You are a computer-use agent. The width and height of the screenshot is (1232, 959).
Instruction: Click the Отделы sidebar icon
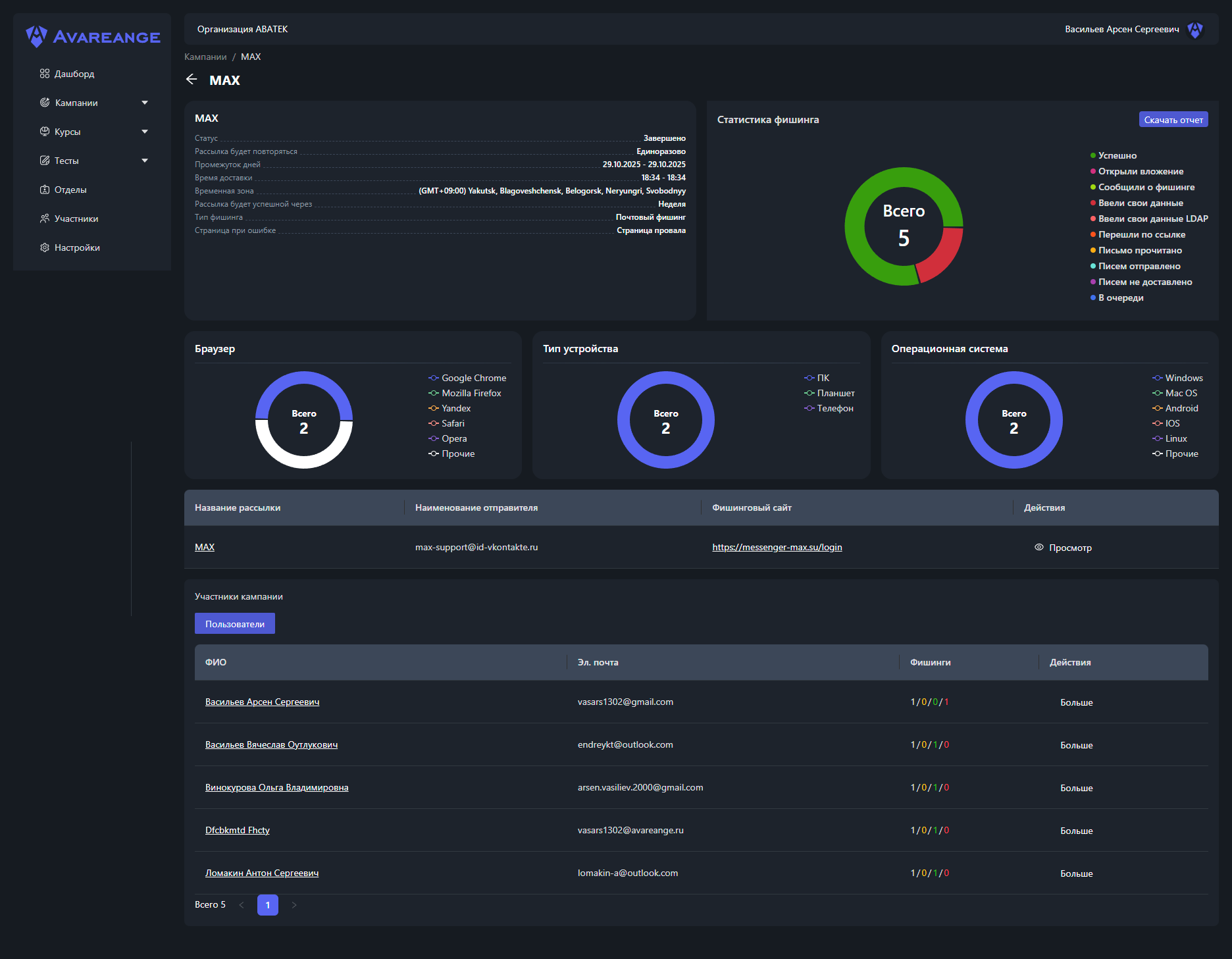coord(45,190)
